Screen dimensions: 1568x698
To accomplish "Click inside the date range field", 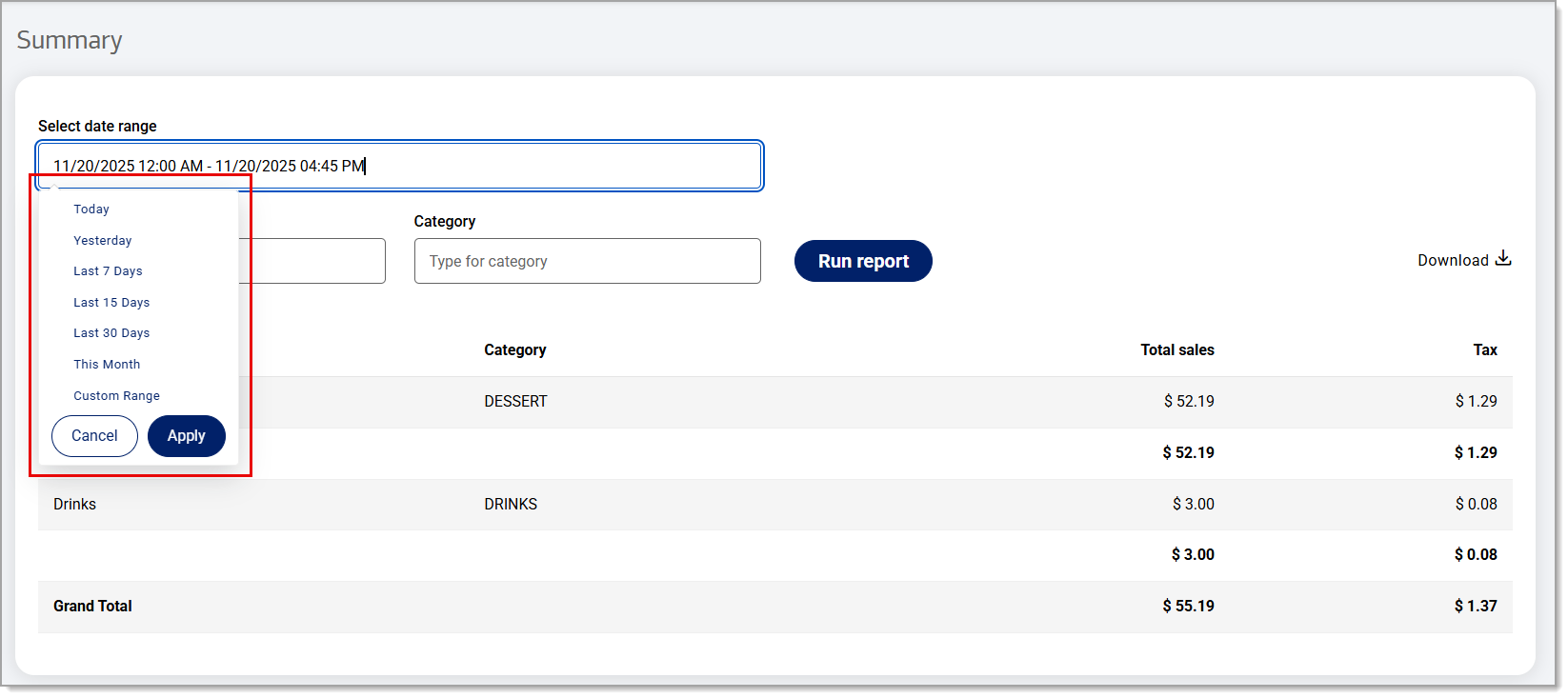I will coord(399,166).
